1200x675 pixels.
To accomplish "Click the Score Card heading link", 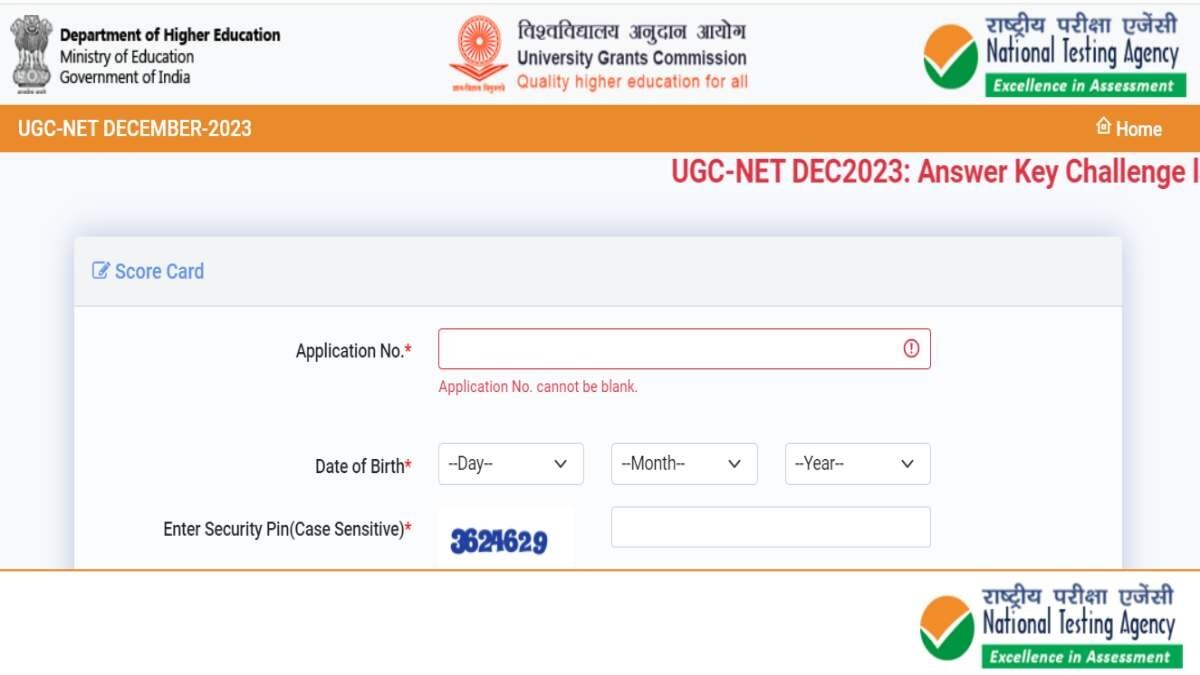I will tap(159, 271).
